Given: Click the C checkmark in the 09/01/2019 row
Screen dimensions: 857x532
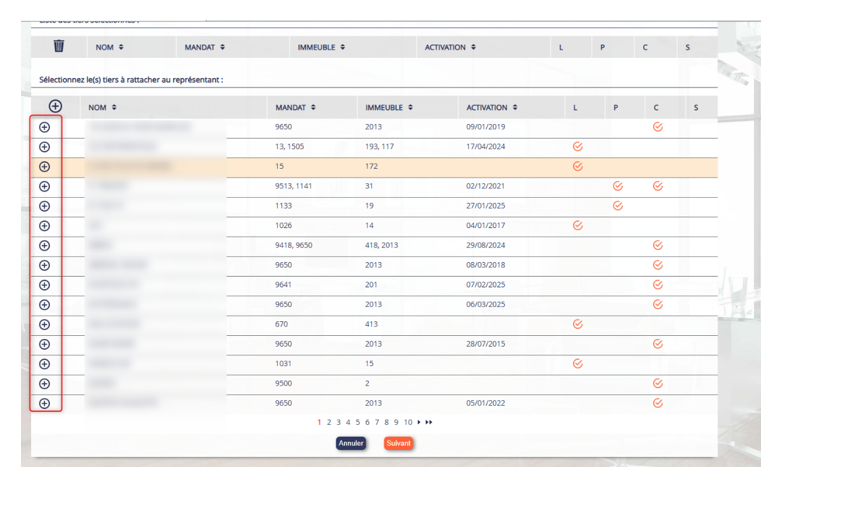Looking at the screenshot, I should point(657,127).
